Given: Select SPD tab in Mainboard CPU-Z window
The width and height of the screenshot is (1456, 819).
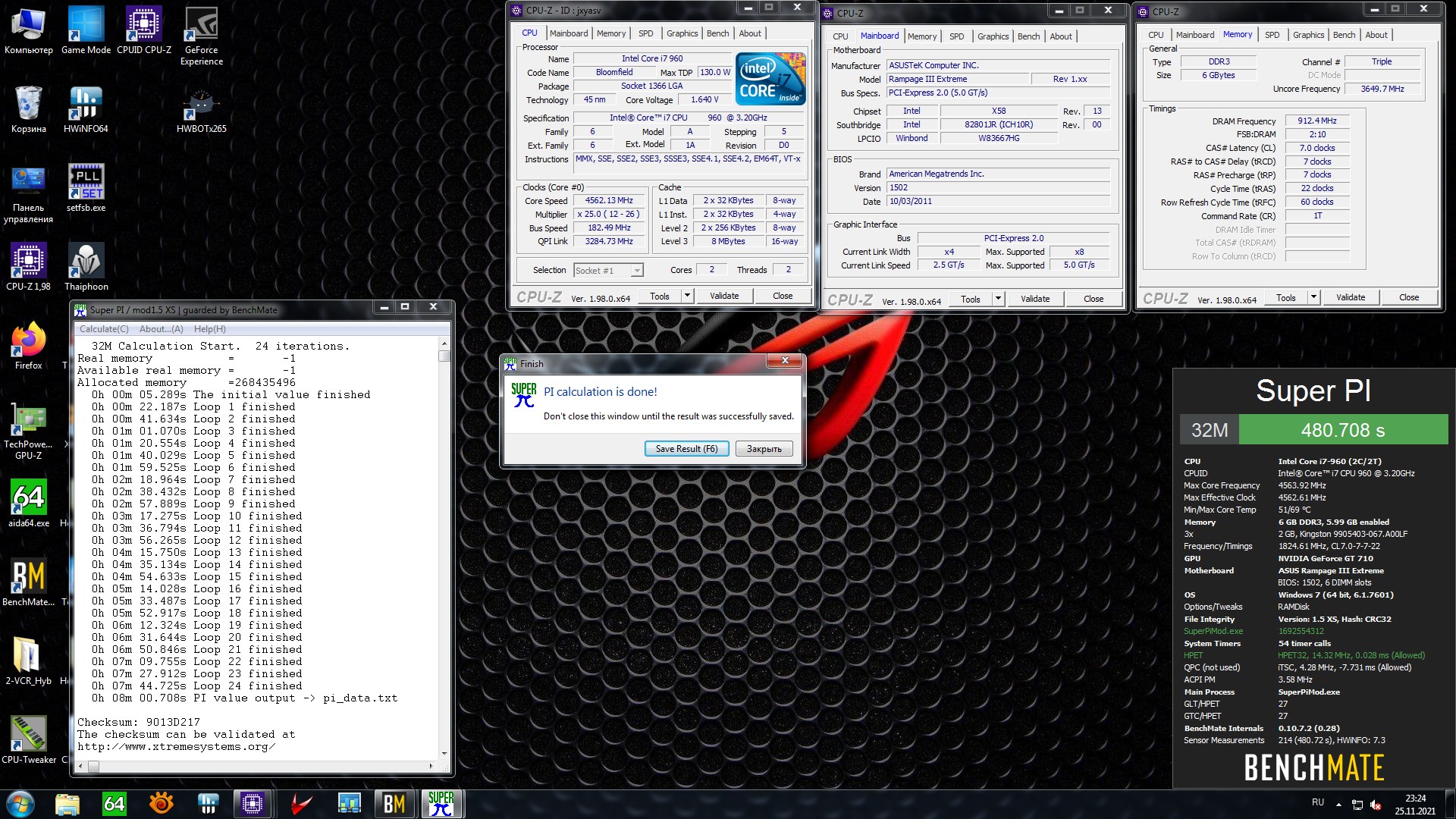Looking at the screenshot, I should point(957,36).
